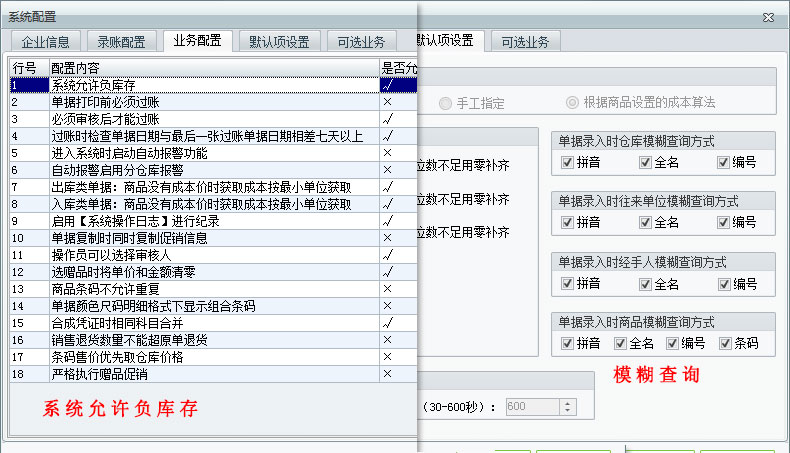The height and width of the screenshot is (453, 790).
Task: Open the 企业信息 tab
Action: coord(45,42)
